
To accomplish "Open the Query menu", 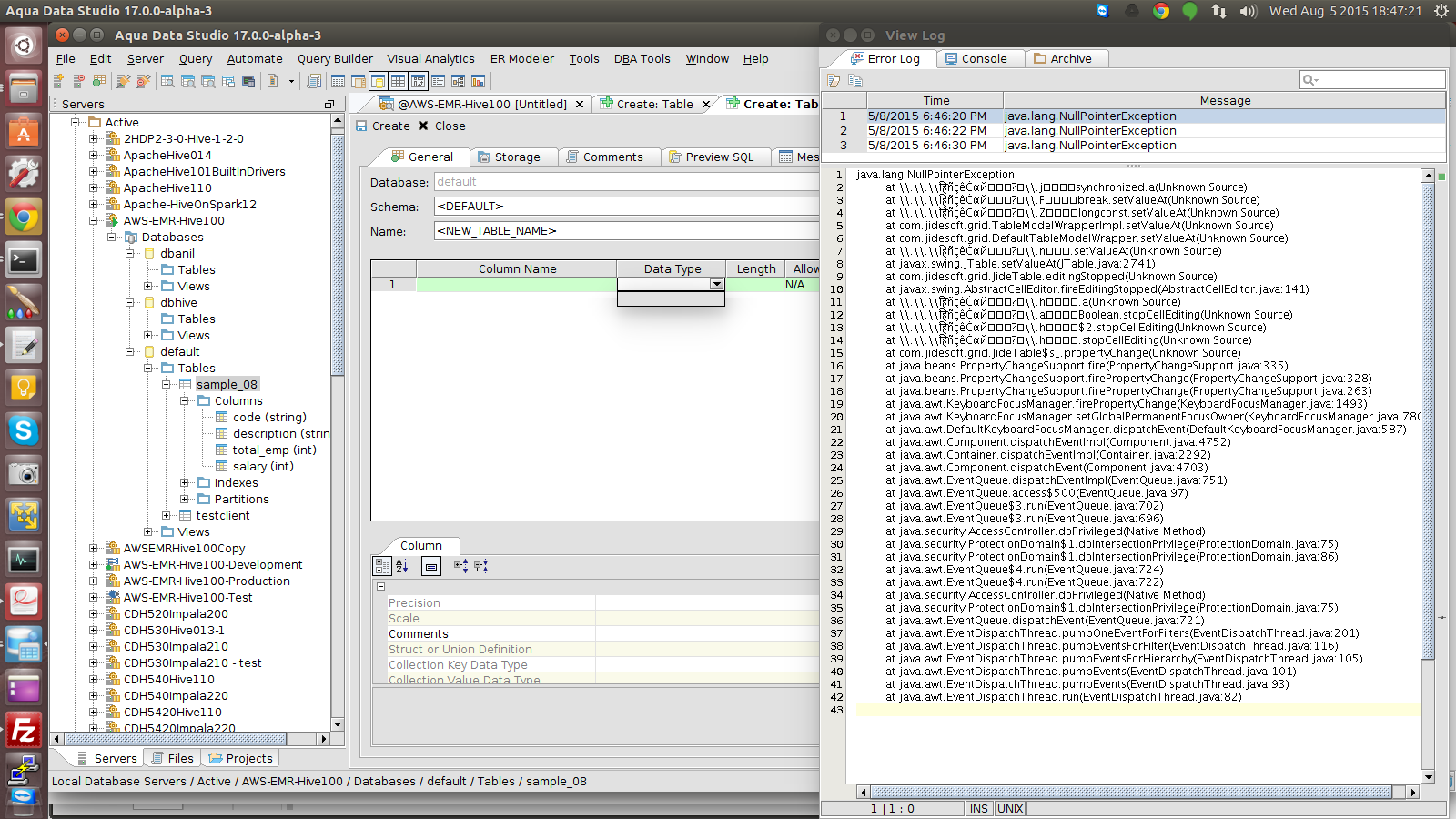I will tap(195, 59).
